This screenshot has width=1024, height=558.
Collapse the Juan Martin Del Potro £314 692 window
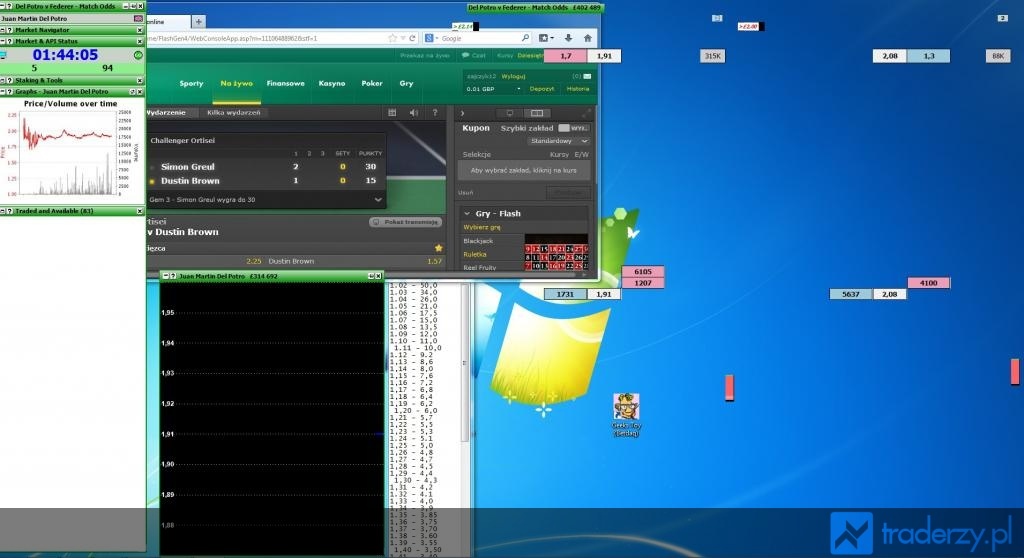tap(165, 276)
